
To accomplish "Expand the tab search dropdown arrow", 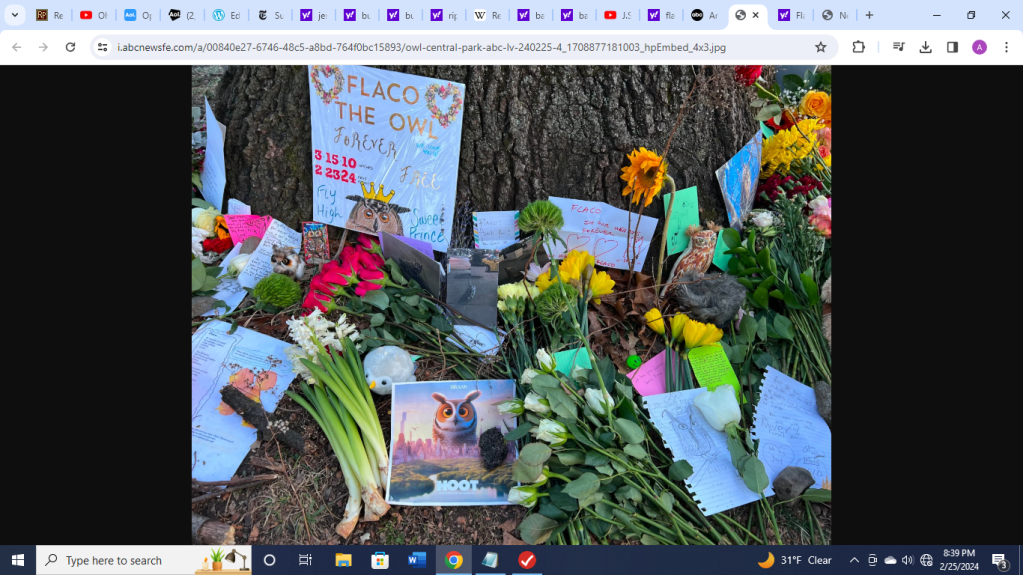I will [x=15, y=15].
